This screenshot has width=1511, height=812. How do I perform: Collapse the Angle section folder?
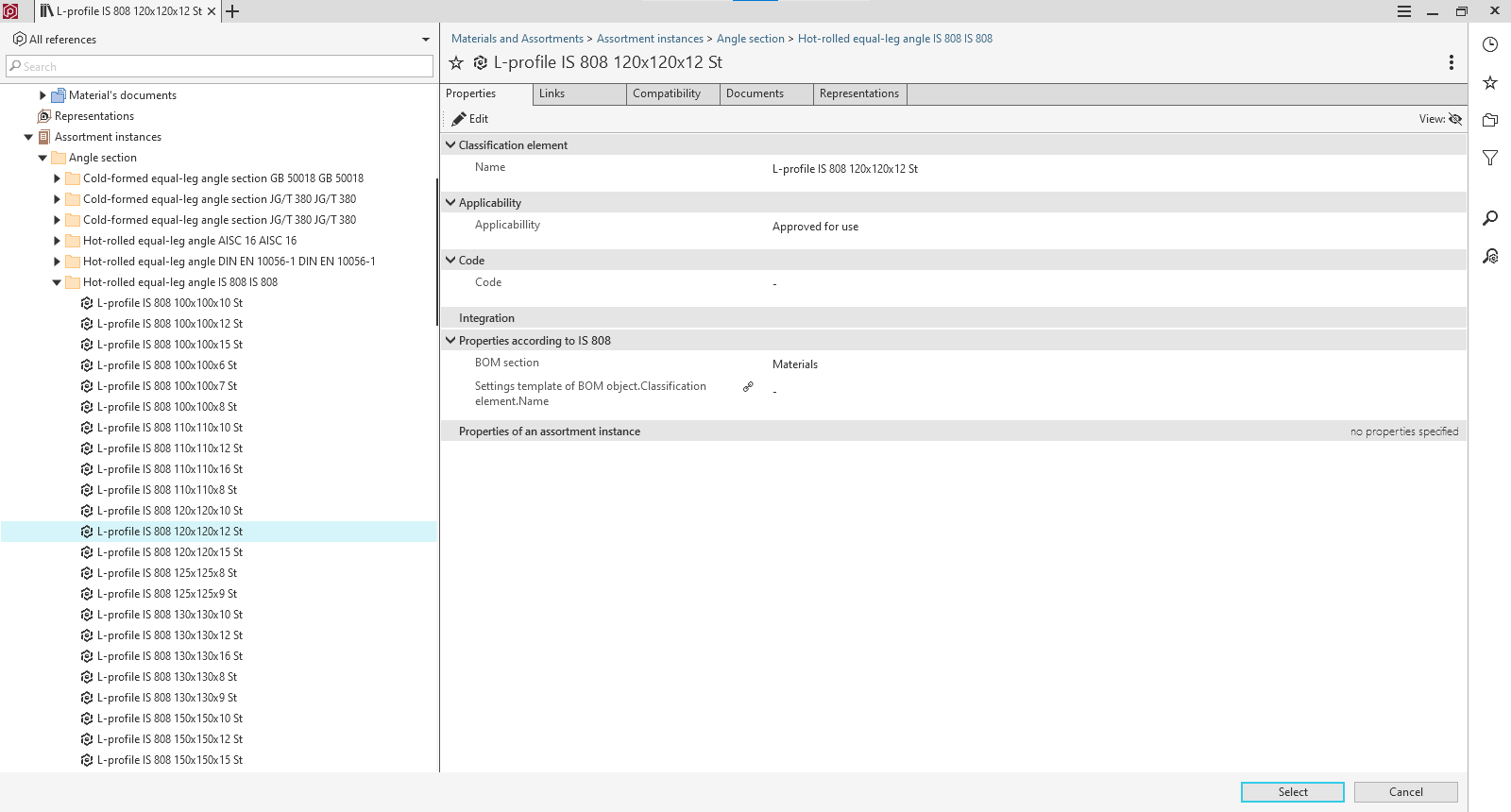[42, 158]
